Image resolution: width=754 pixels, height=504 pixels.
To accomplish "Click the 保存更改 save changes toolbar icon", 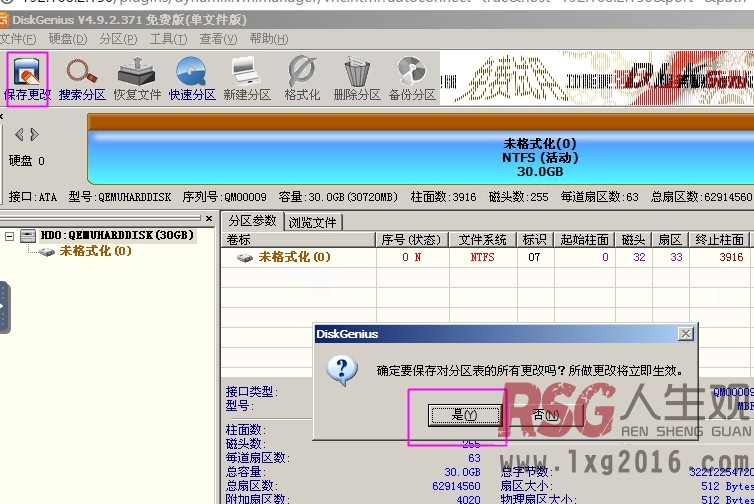I will tap(27, 79).
